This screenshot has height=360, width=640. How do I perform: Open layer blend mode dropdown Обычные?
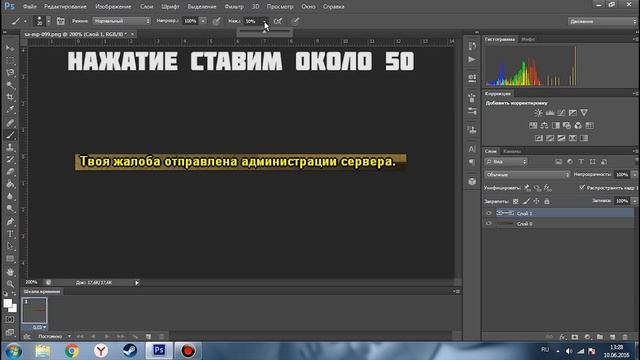pyautogui.click(x=527, y=175)
